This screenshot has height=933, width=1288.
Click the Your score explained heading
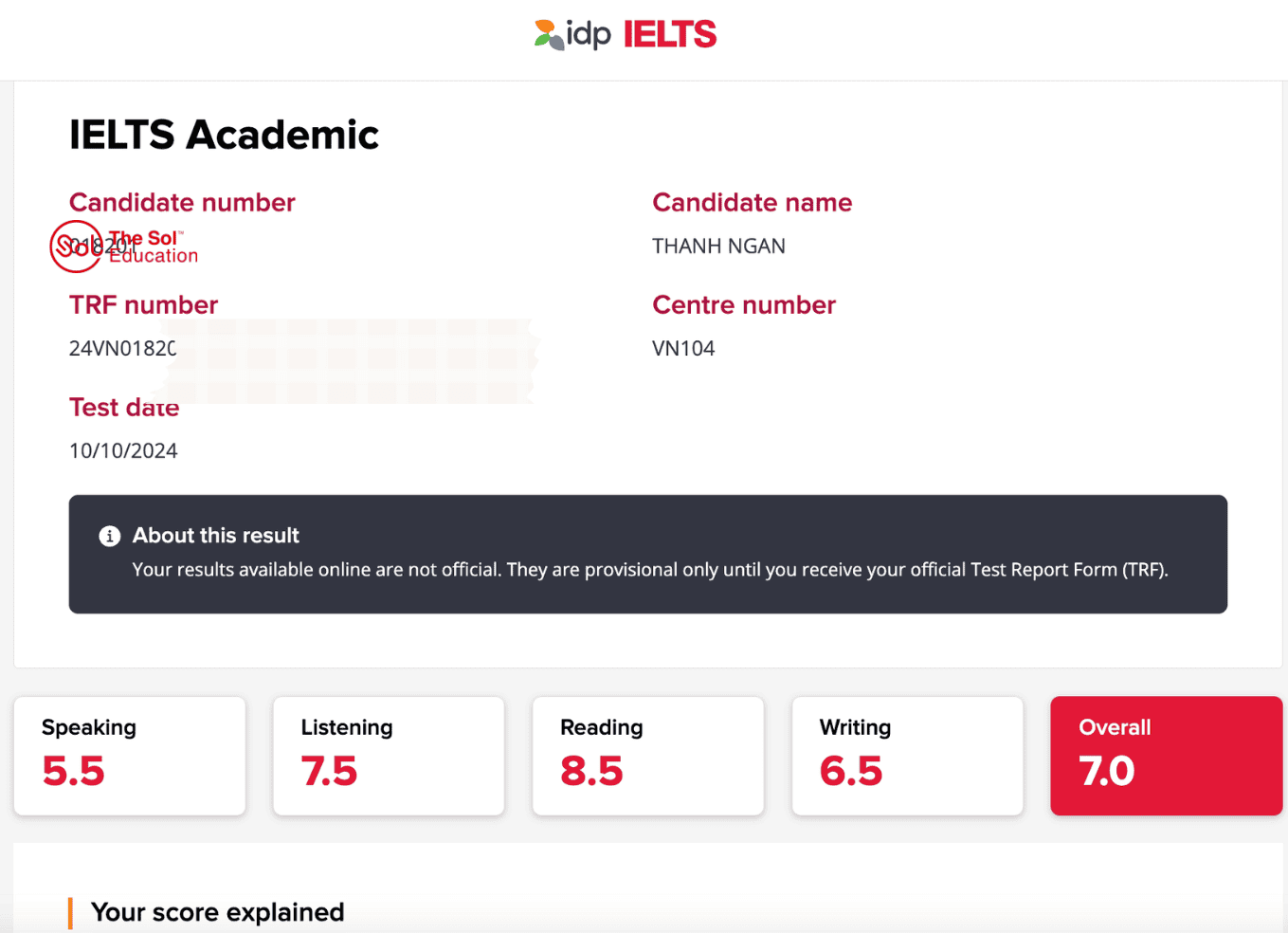(x=217, y=912)
